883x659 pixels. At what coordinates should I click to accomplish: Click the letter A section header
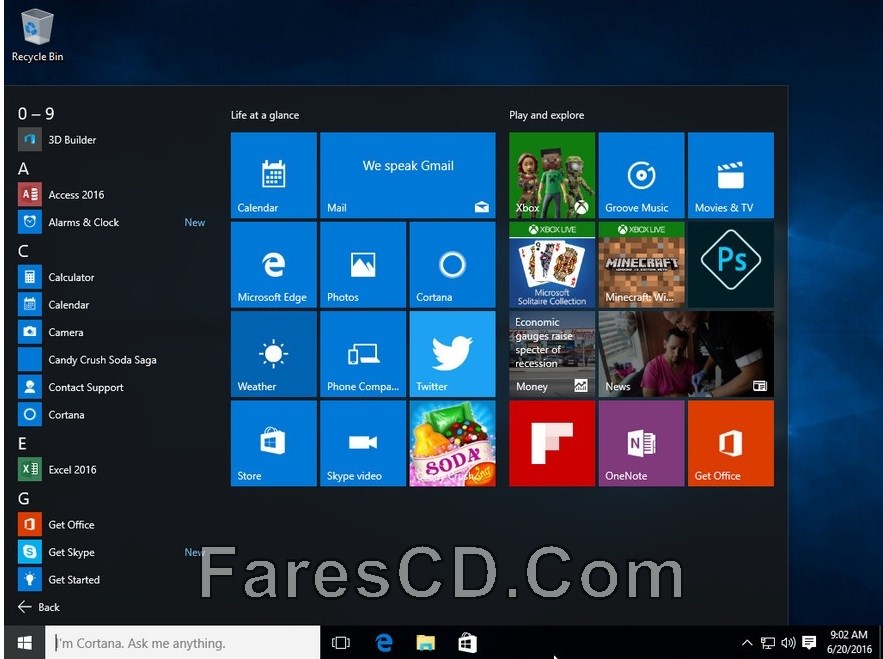click(23, 168)
